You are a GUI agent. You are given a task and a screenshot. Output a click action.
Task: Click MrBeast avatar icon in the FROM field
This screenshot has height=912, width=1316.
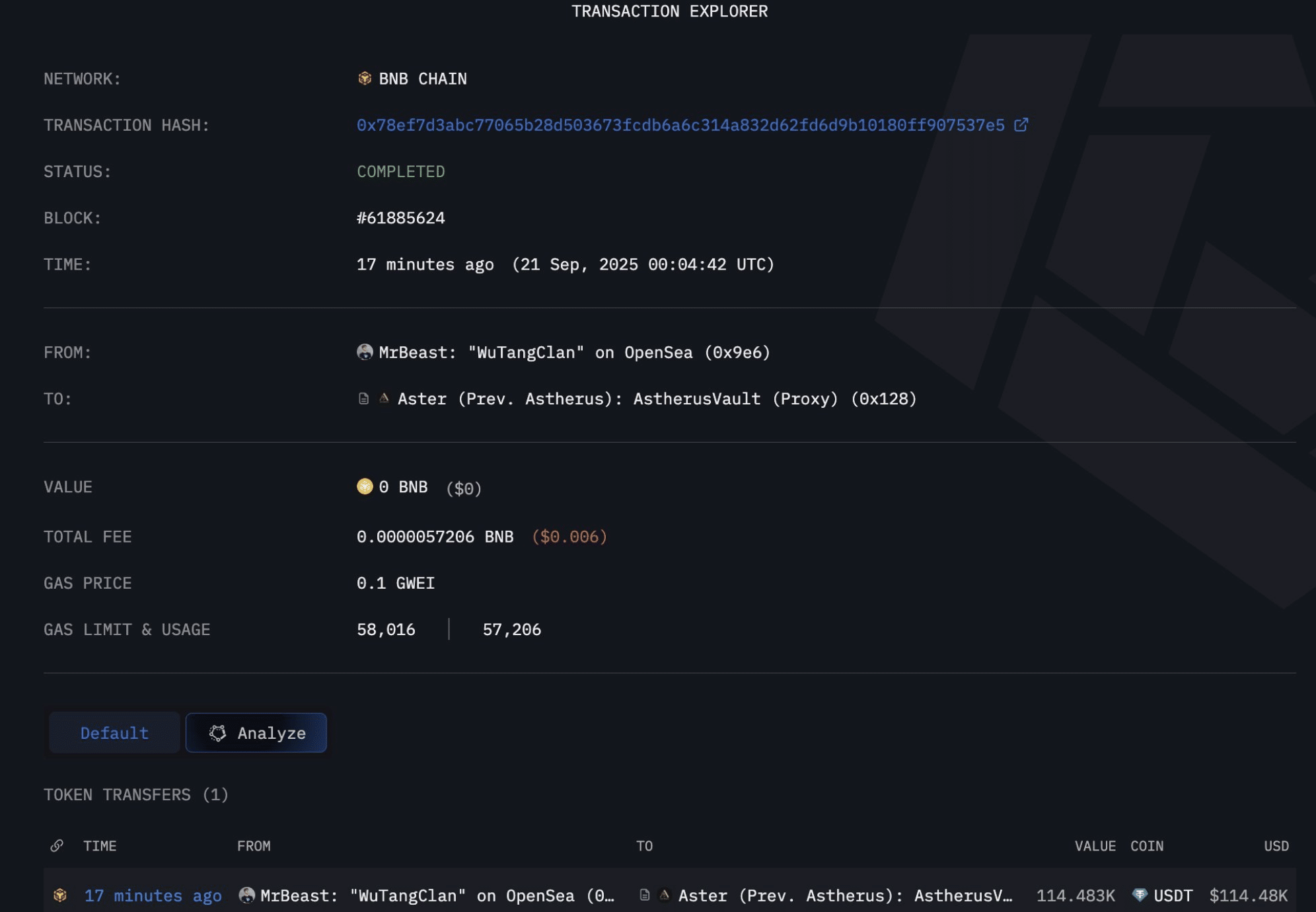365,352
